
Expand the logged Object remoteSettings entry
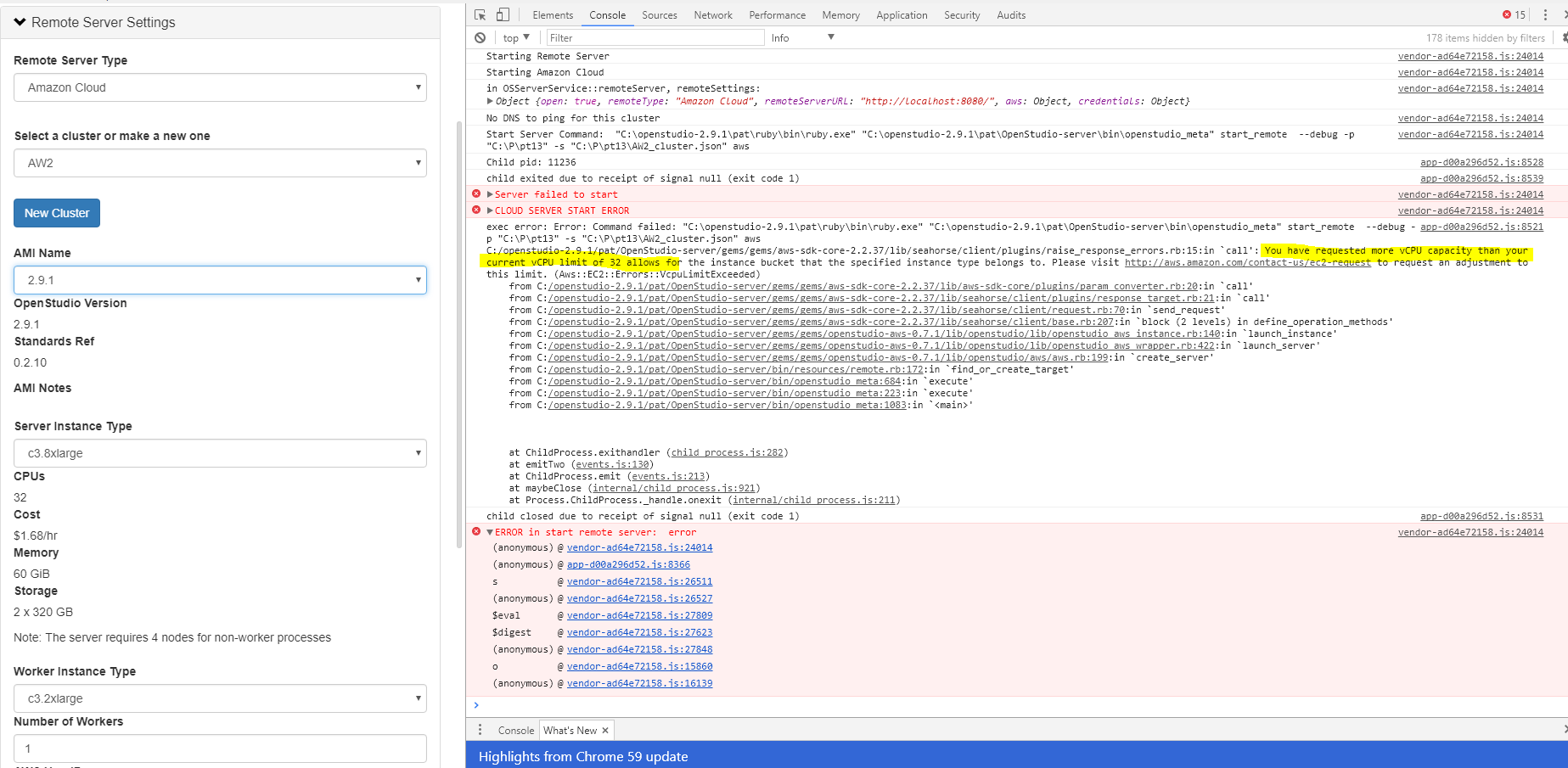490,101
